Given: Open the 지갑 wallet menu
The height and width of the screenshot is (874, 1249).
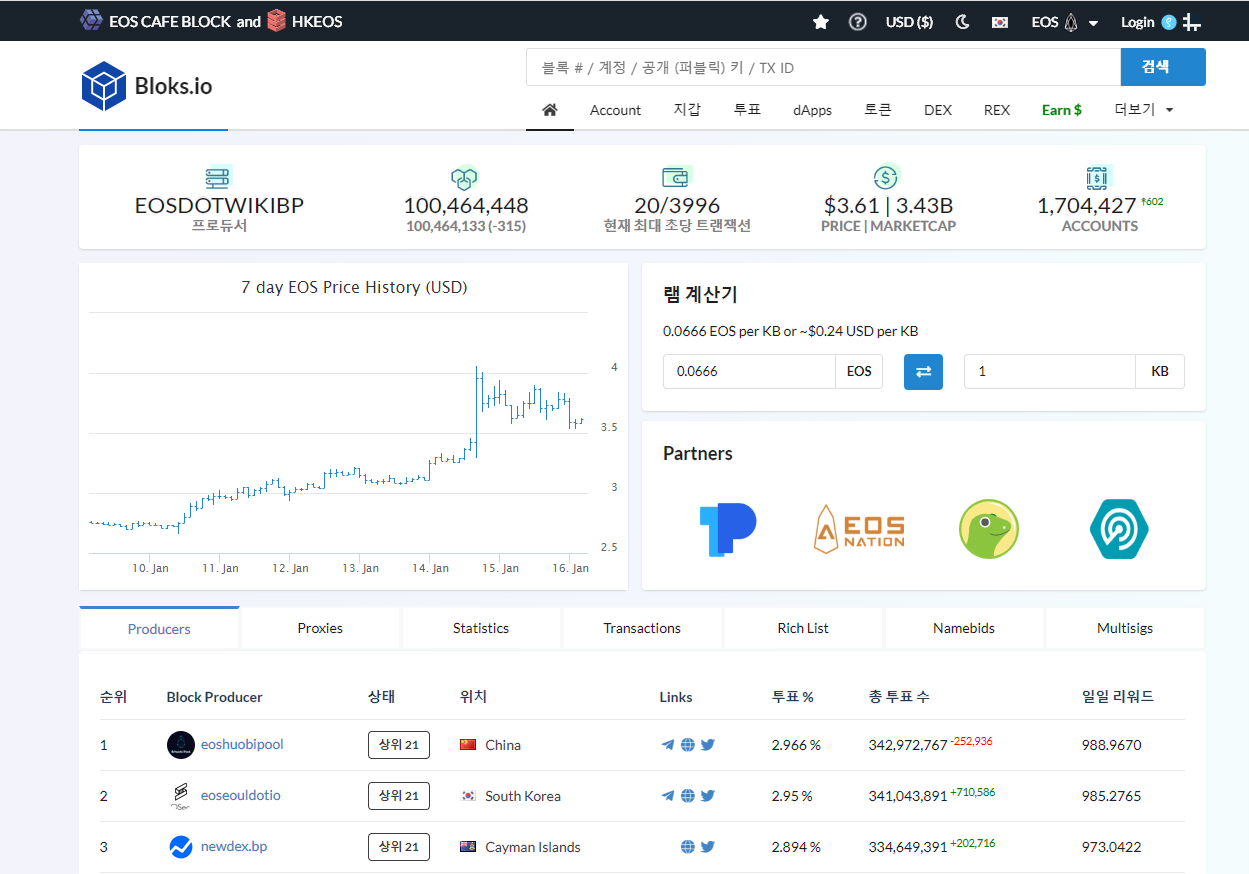Looking at the screenshot, I should [687, 110].
